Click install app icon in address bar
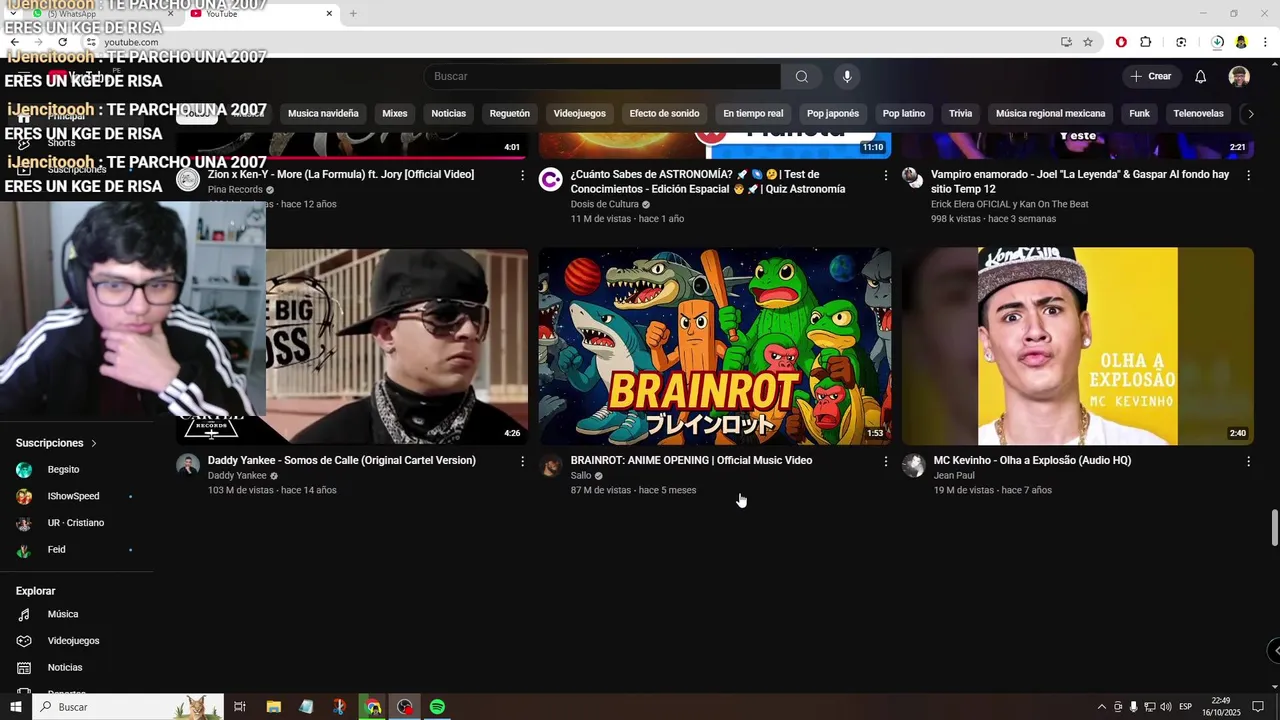The width and height of the screenshot is (1280, 720). [1066, 42]
